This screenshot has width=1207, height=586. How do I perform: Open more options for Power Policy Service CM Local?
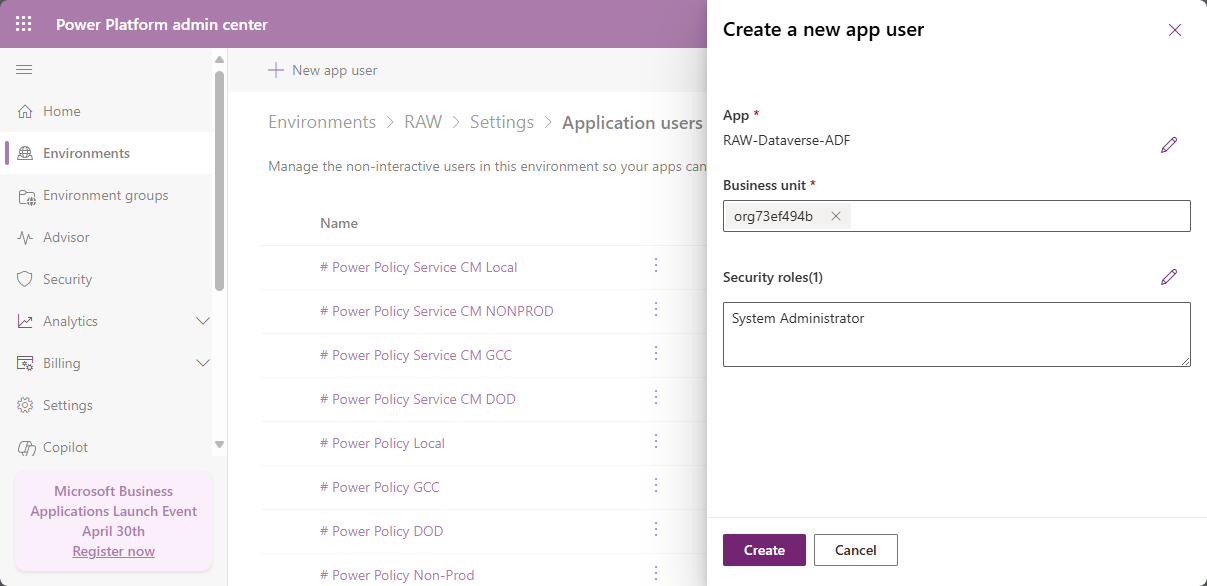tap(656, 265)
